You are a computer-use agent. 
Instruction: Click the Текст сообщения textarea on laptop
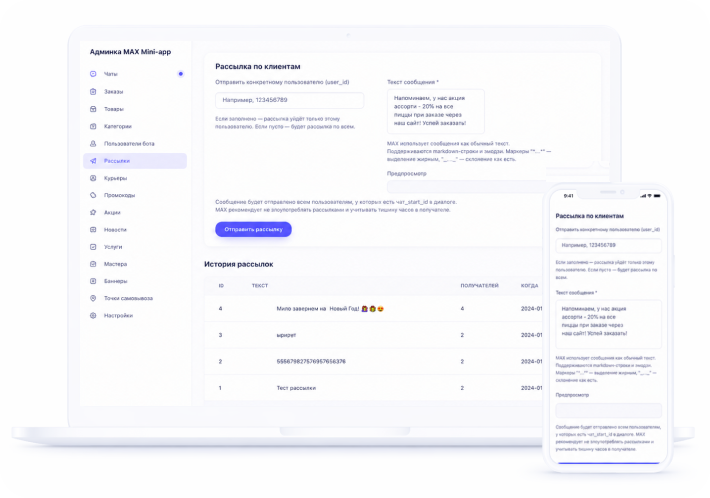(x=436, y=111)
